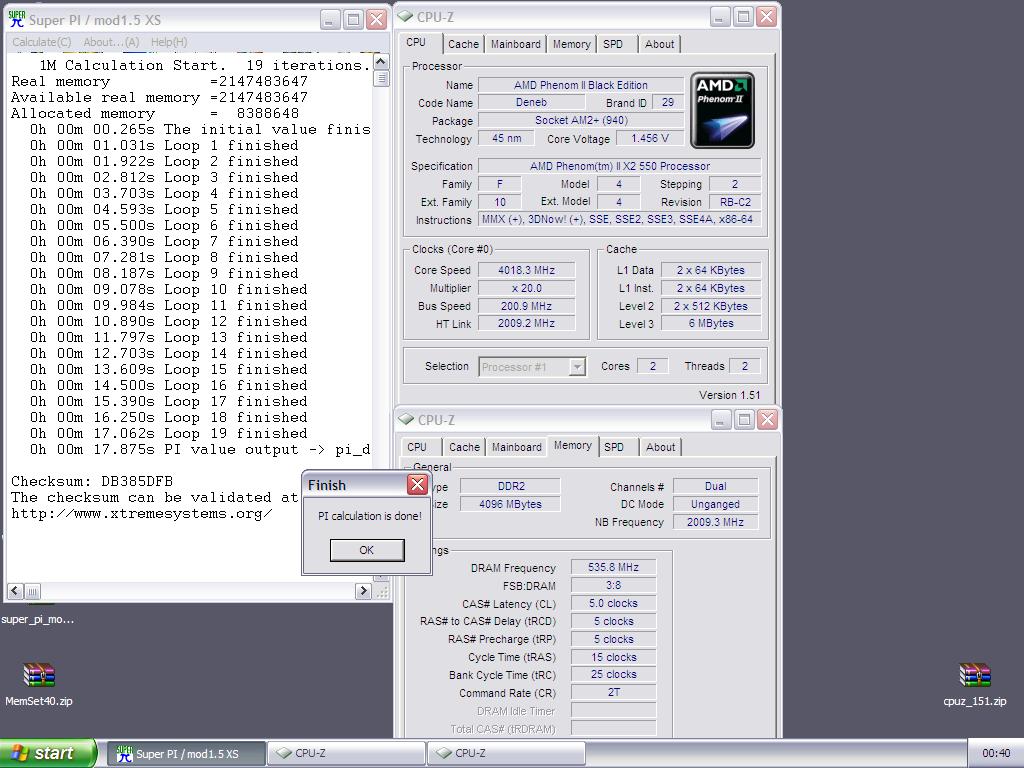Click Super PI horizontal scroll left arrow
The height and width of the screenshot is (768, 1024).
(15, 592)
